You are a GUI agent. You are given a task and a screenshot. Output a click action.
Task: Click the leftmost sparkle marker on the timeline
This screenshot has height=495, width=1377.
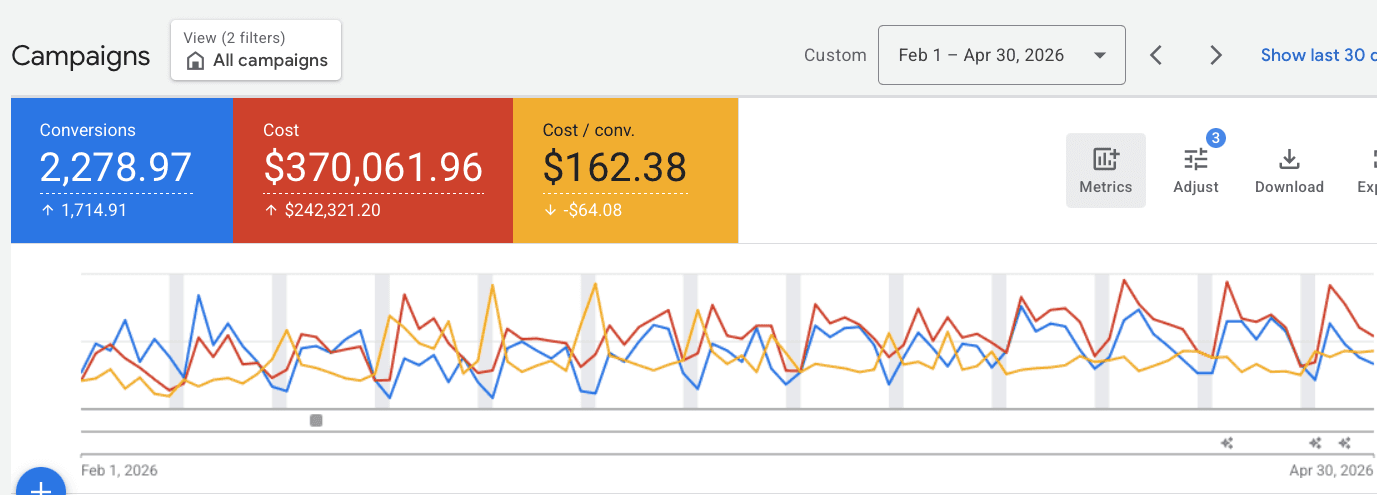coord(1227,443)
